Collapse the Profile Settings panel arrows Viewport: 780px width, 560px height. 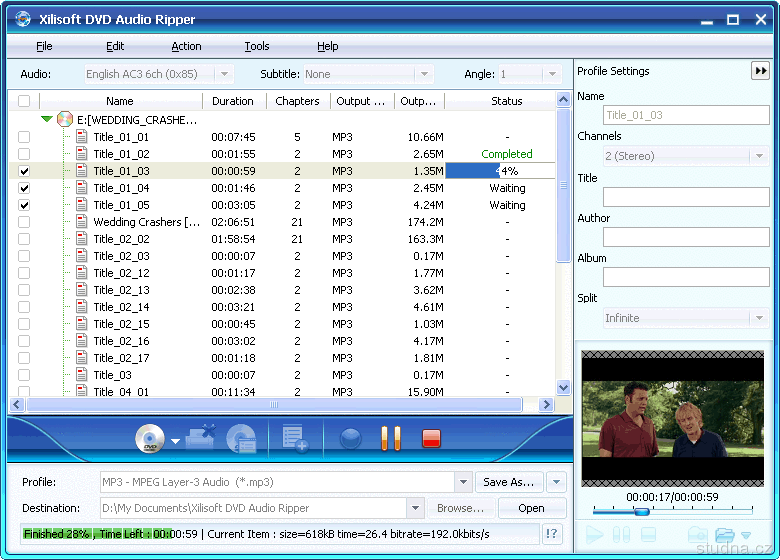760,71
